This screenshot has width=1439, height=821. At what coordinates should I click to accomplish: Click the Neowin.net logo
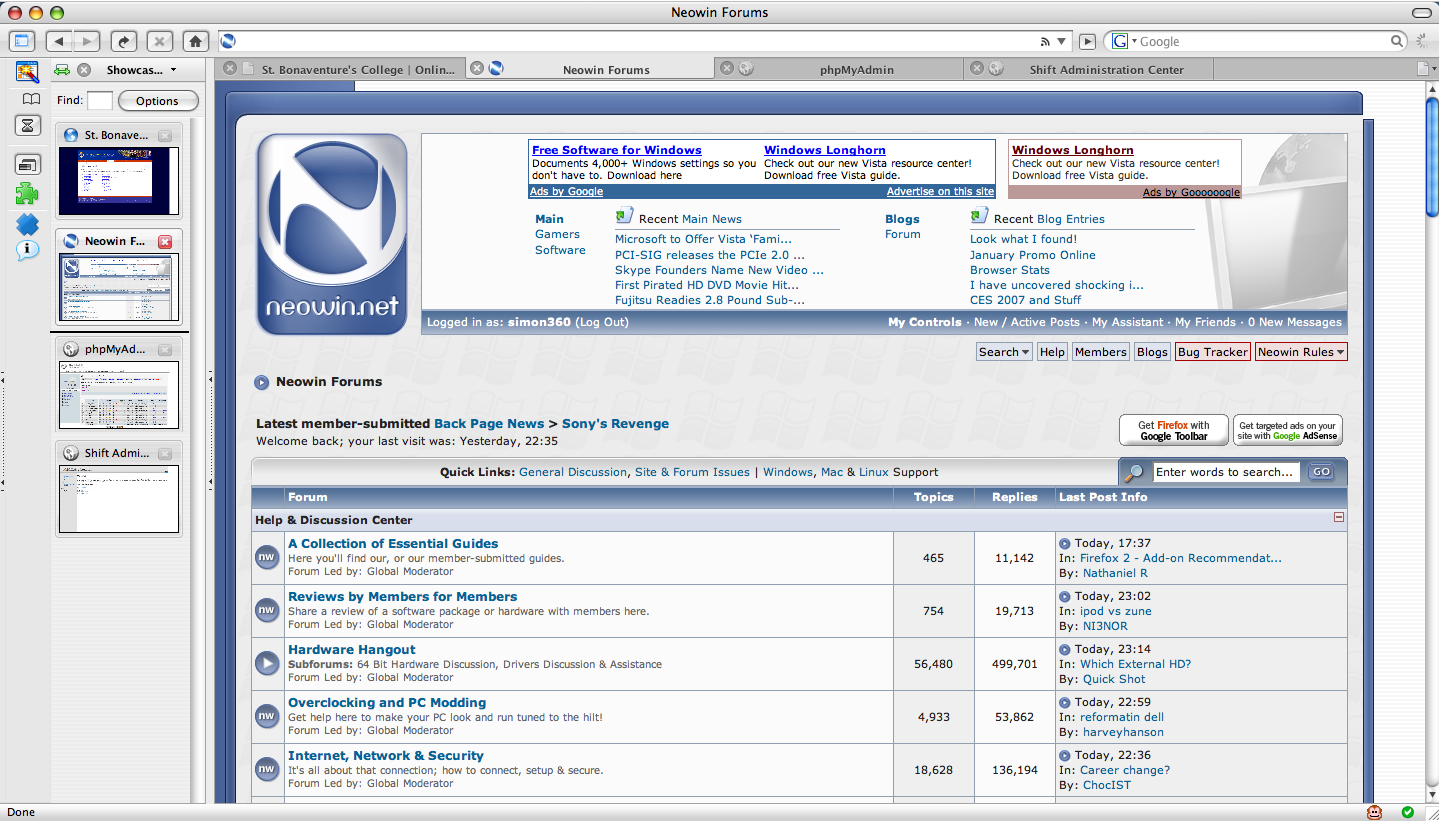pyautogui.click(x=332, y=234)
